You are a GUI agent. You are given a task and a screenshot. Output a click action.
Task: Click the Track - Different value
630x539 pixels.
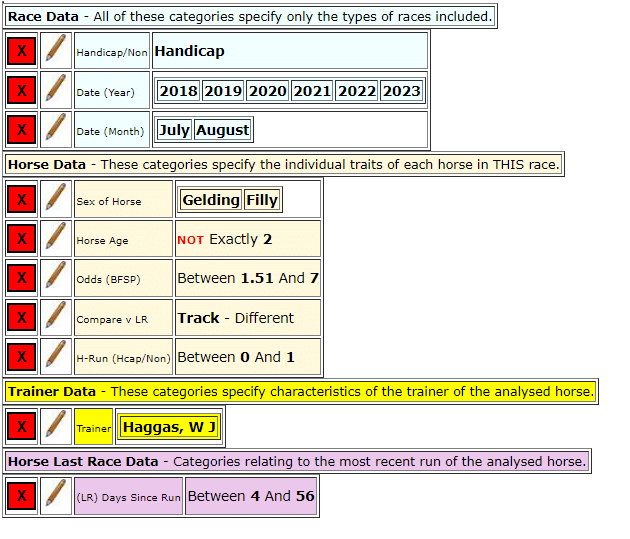pyautogui.click(x=248, y=317)
